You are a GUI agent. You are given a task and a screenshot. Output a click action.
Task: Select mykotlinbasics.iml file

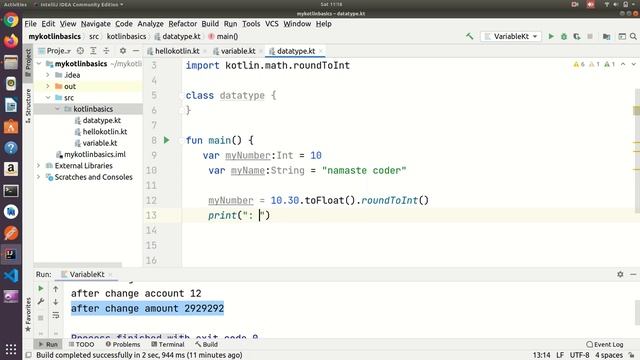[x=95, y=155]
